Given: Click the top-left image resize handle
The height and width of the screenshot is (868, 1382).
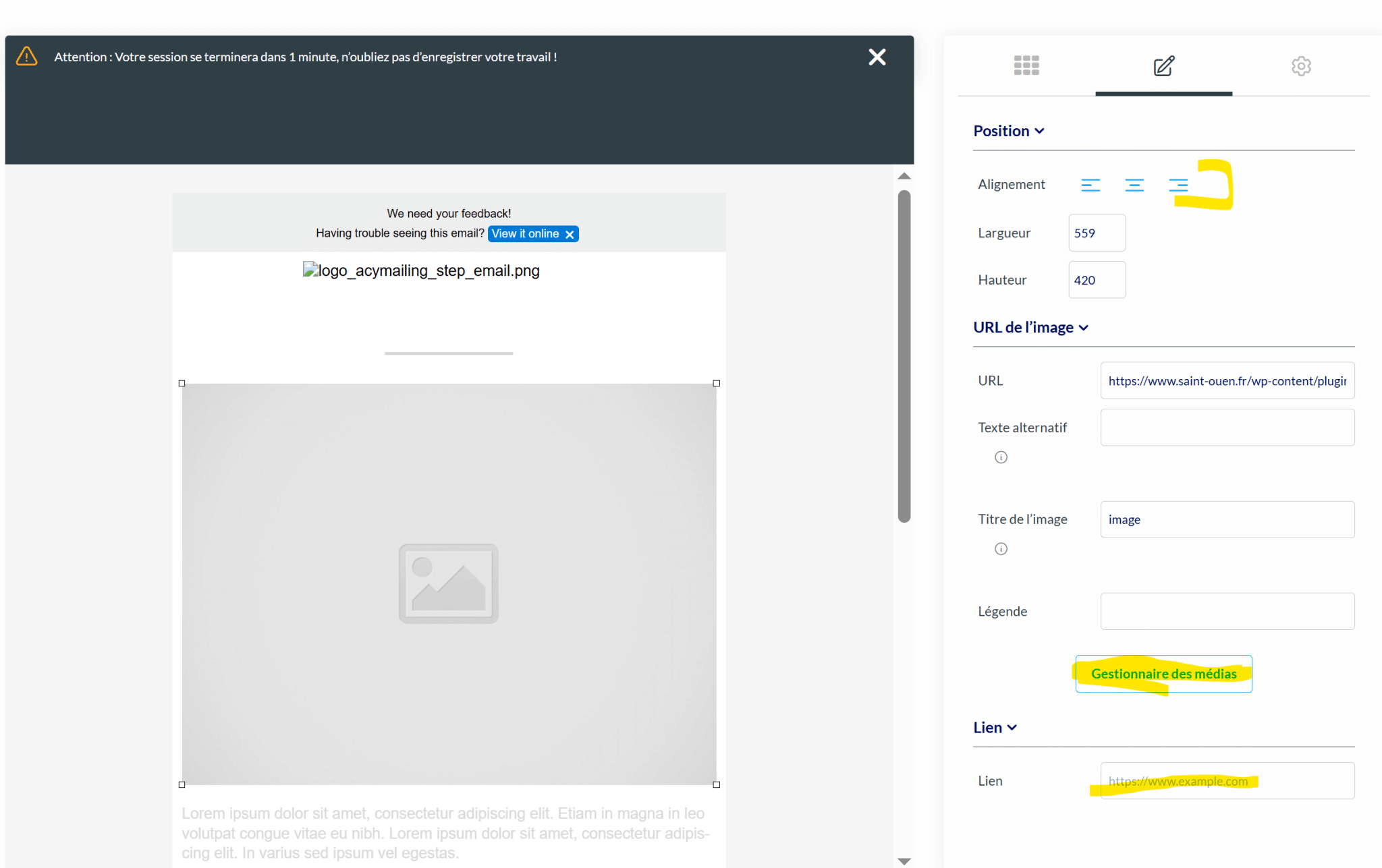Looking at the screenshot, I should click(x=182, y=383).
